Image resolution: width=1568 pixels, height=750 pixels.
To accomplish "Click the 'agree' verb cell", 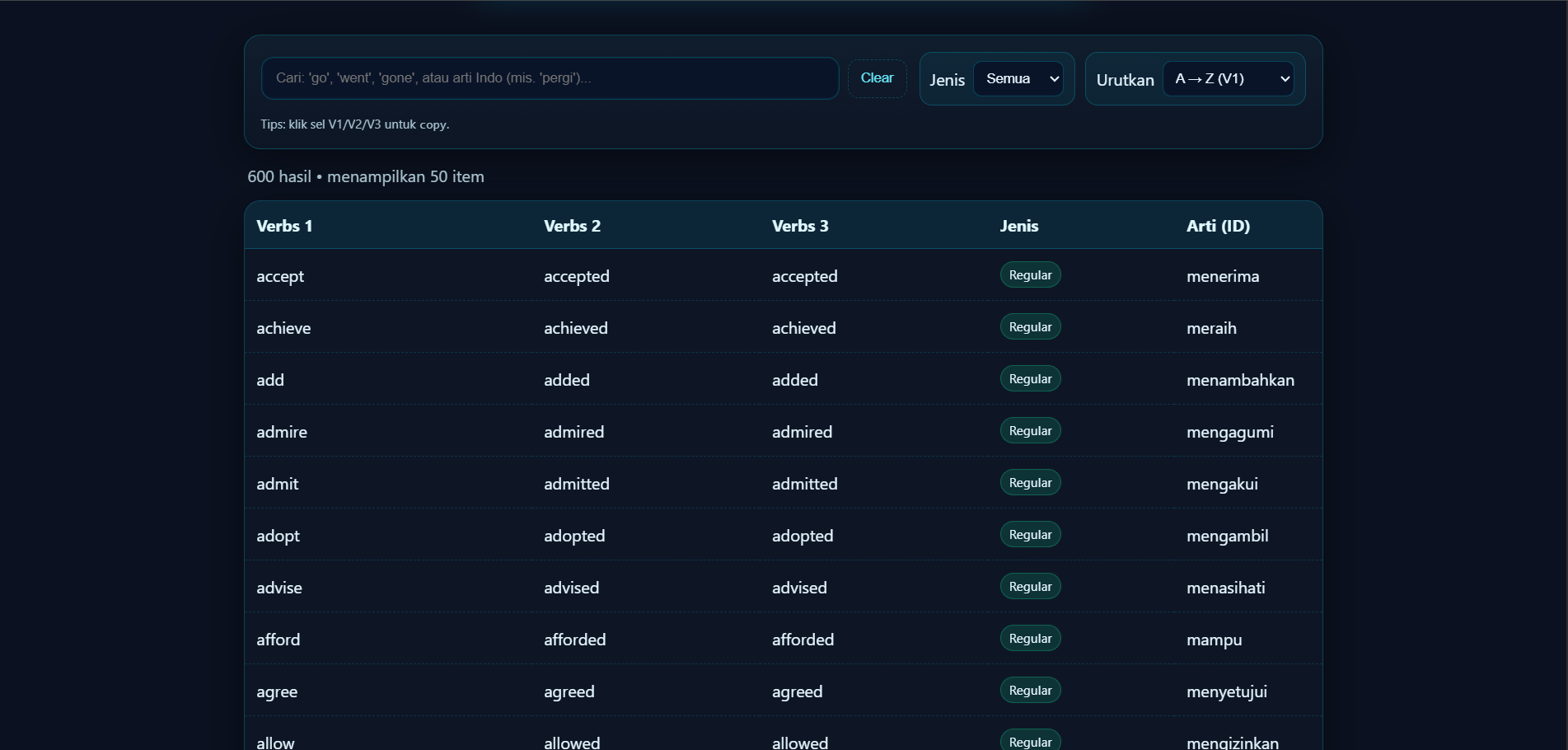I will click(277, 691).
